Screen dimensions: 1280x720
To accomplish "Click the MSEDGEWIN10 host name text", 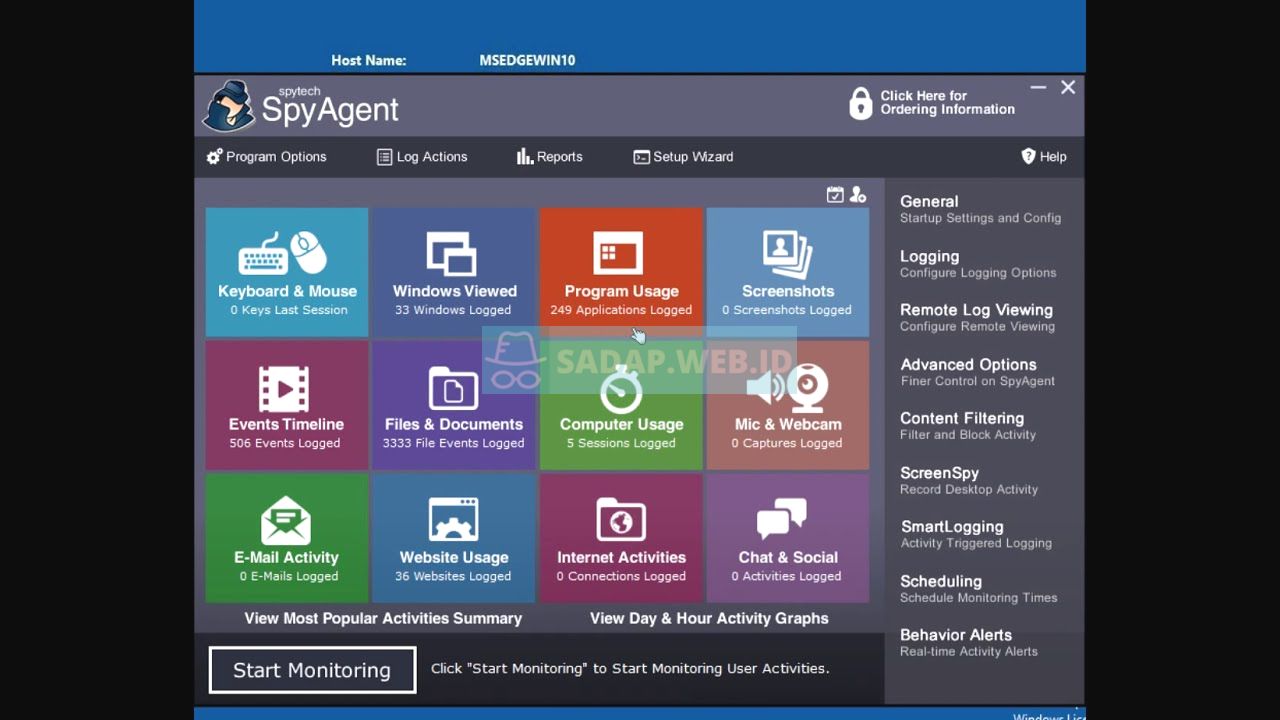I will coord(527,60).
